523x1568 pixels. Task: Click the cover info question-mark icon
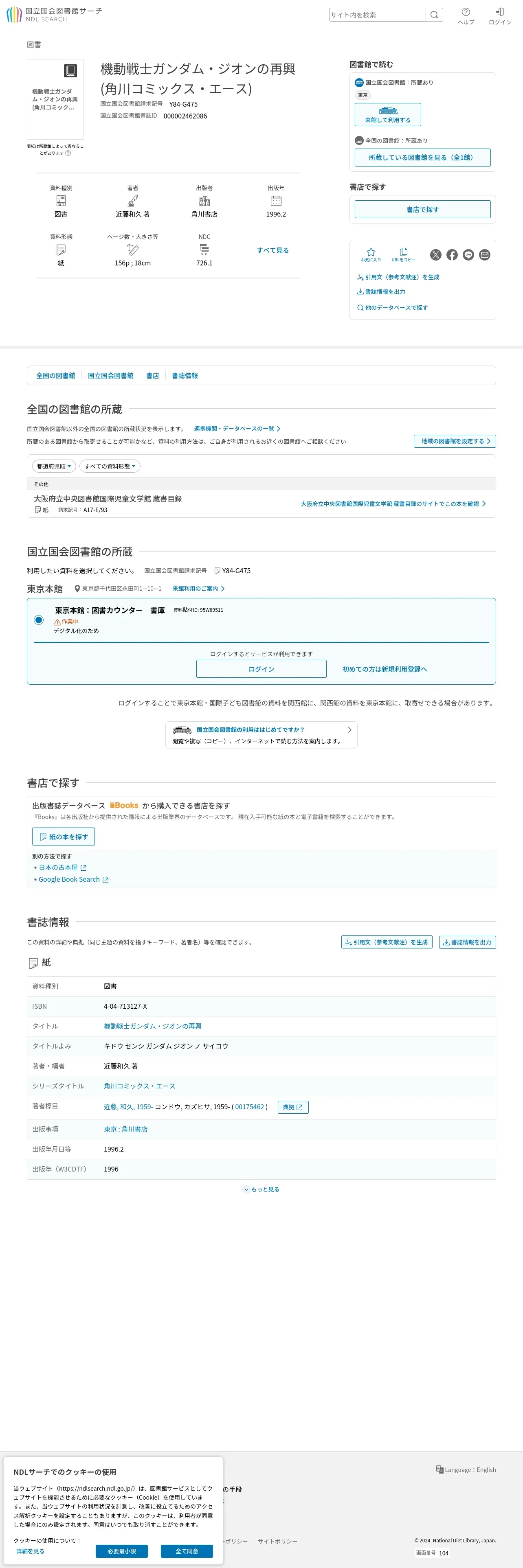[68, 153]
